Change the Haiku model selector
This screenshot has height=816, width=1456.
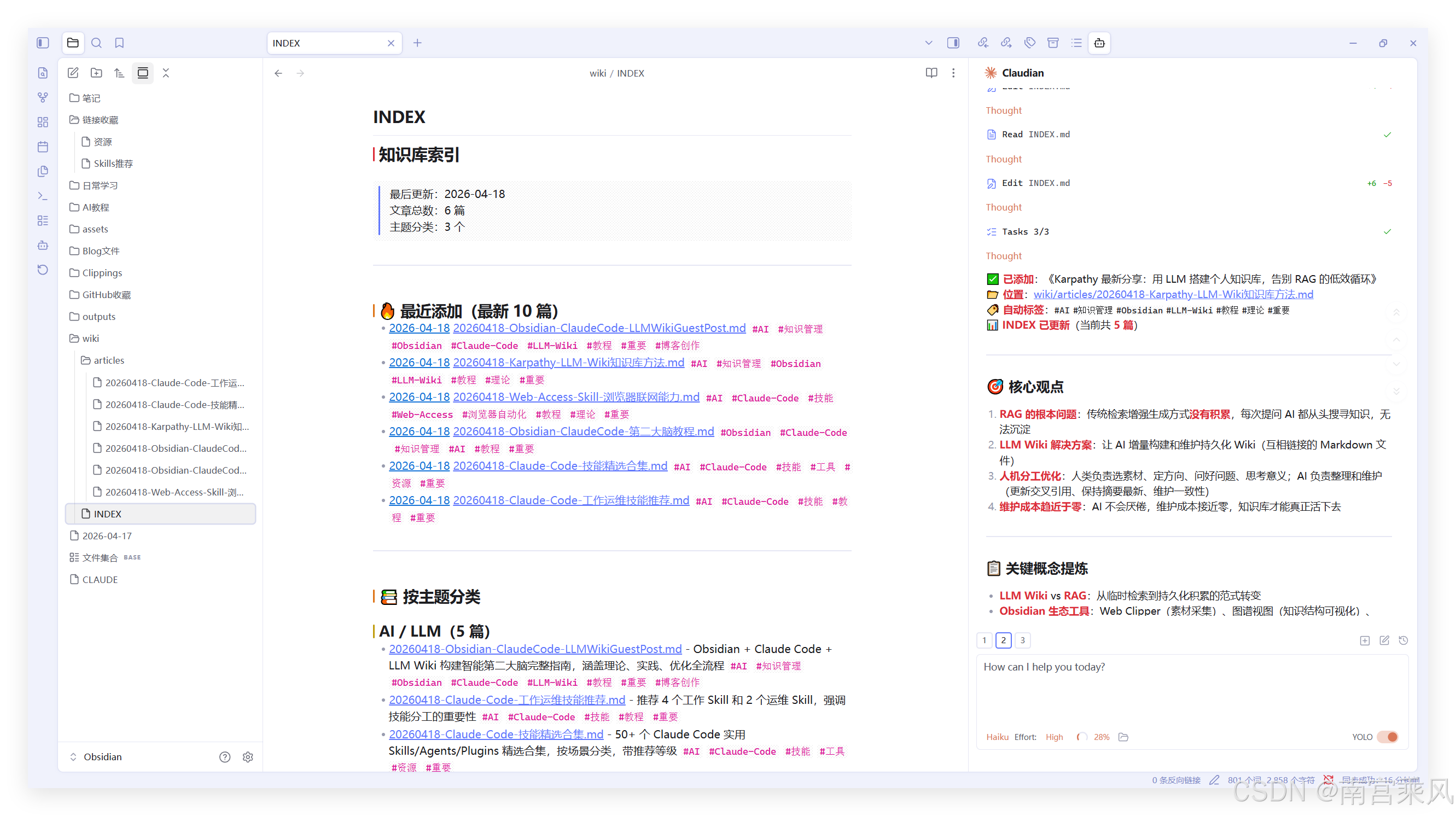(997, 737)
